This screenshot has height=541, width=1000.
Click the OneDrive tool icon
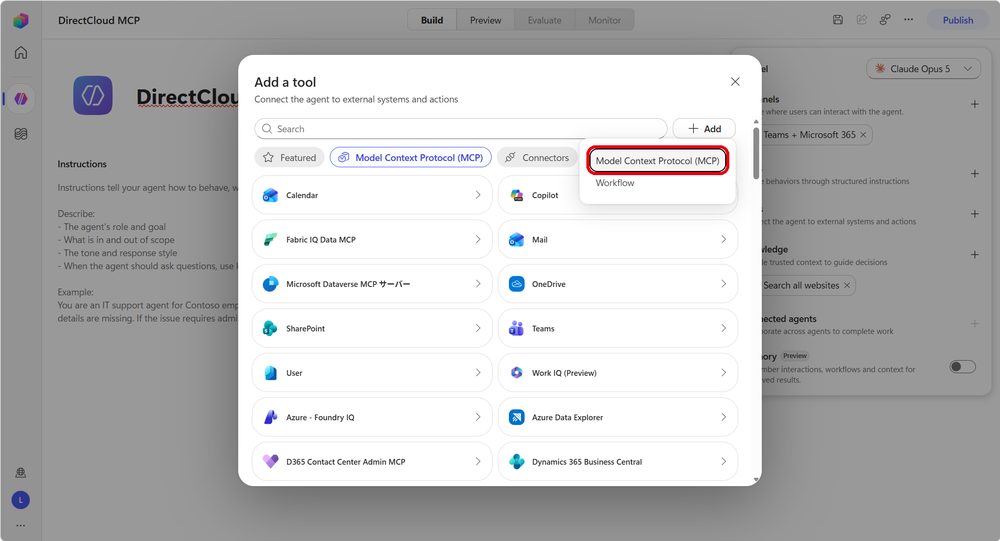[x=517, y=284]
